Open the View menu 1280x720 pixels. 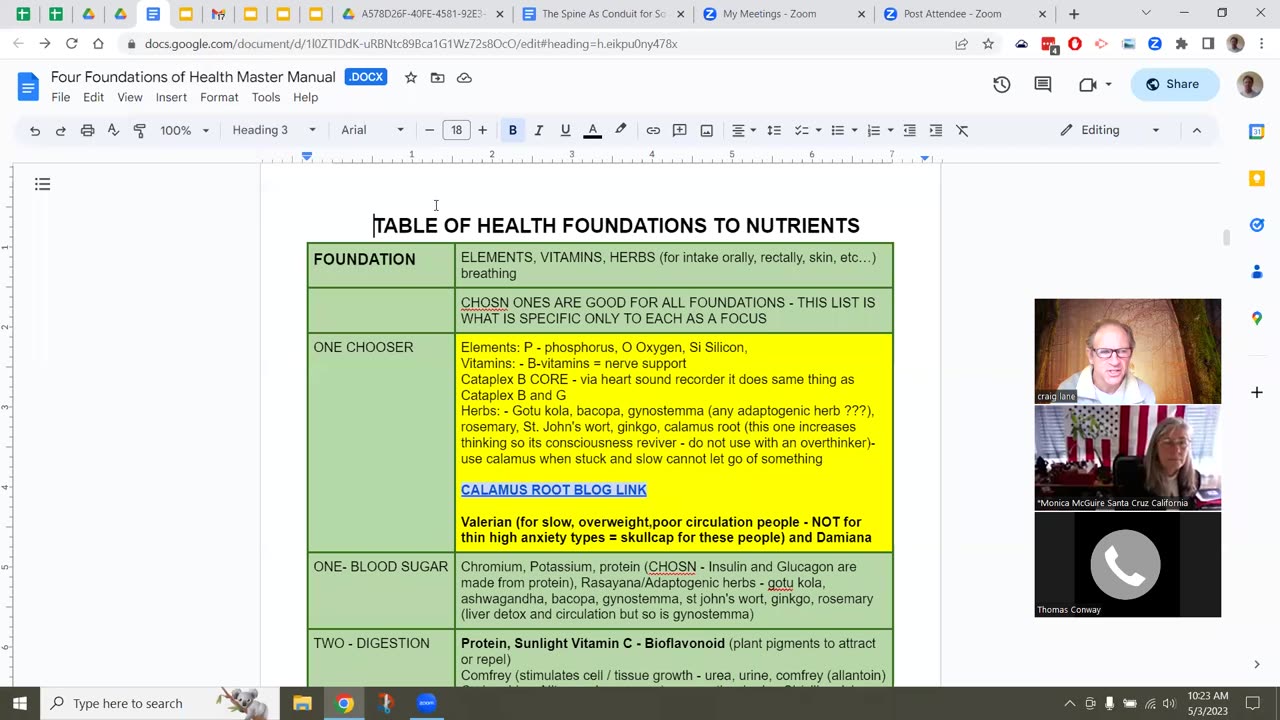pyautogui.click(x=130, y=97)
